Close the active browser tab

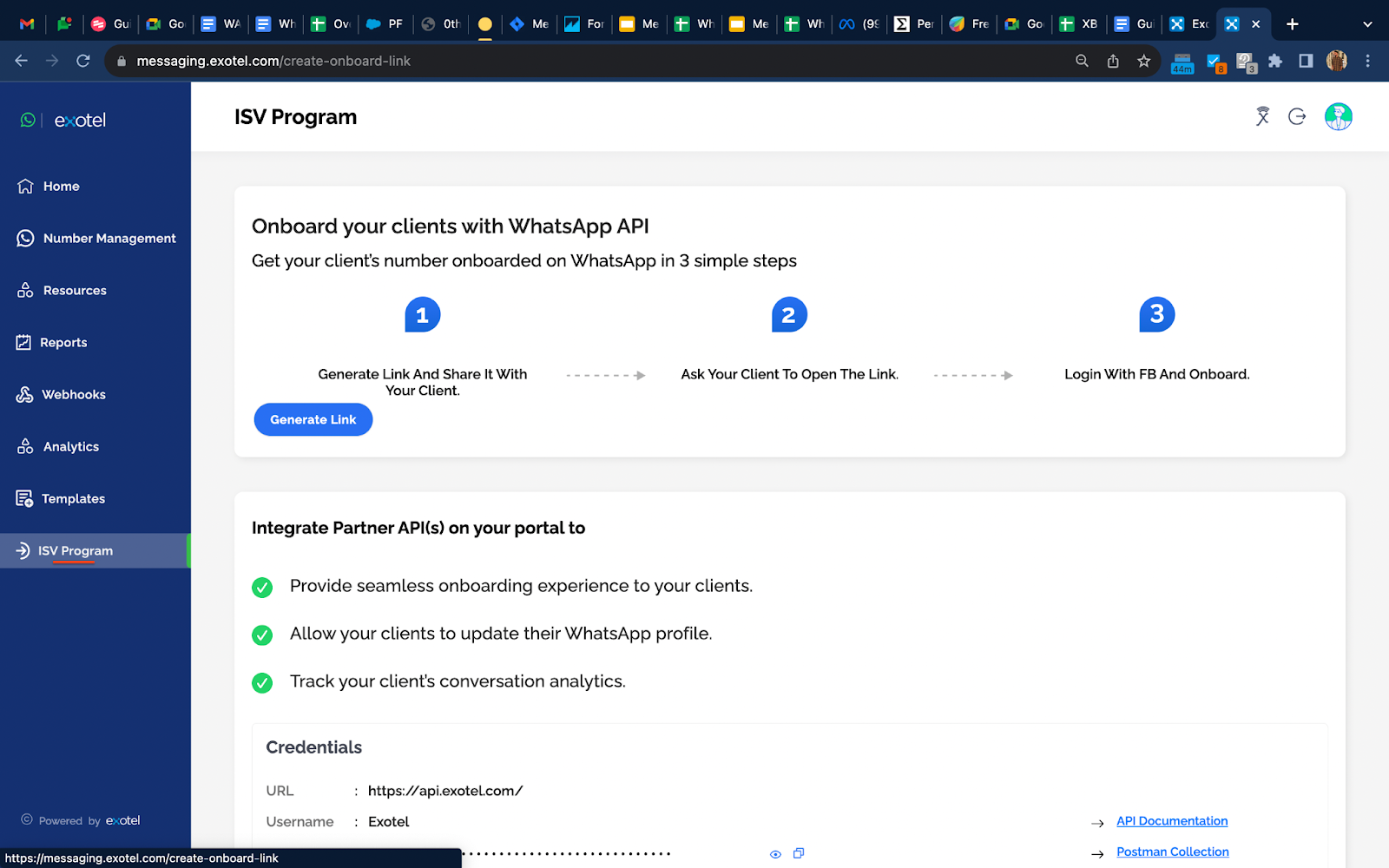click(x=1255, y=24)
